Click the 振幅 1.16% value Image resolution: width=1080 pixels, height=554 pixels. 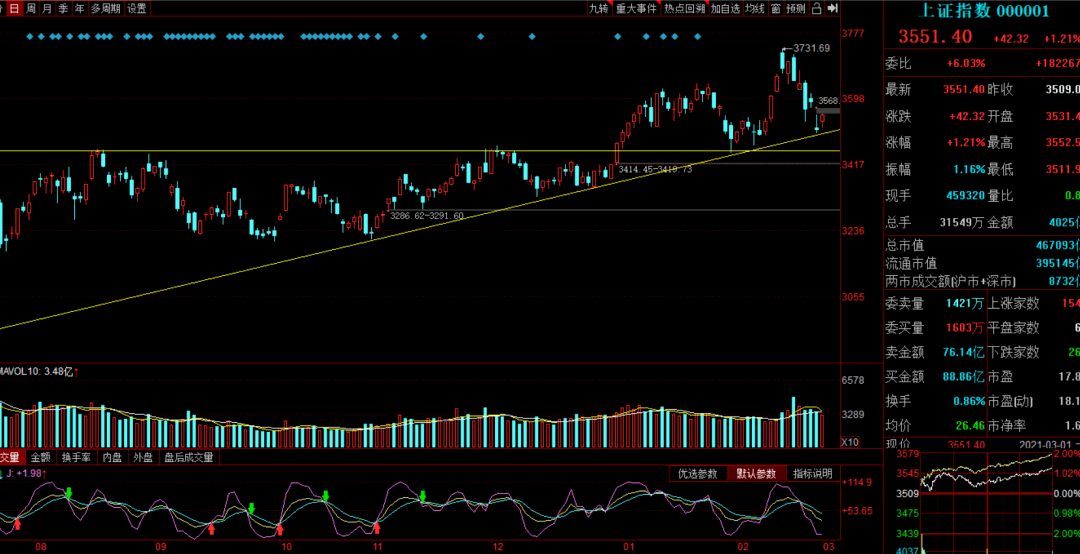coord(970,170)
